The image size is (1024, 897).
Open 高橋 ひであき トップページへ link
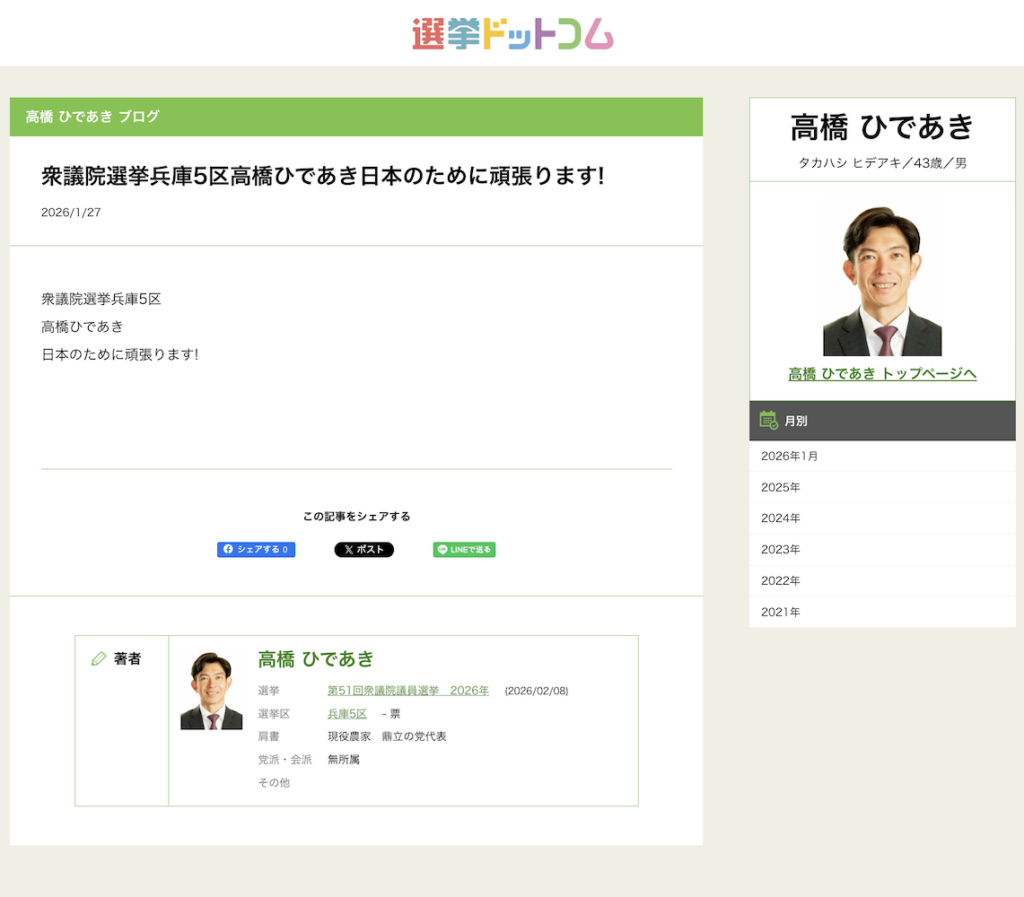click(882, 374)
